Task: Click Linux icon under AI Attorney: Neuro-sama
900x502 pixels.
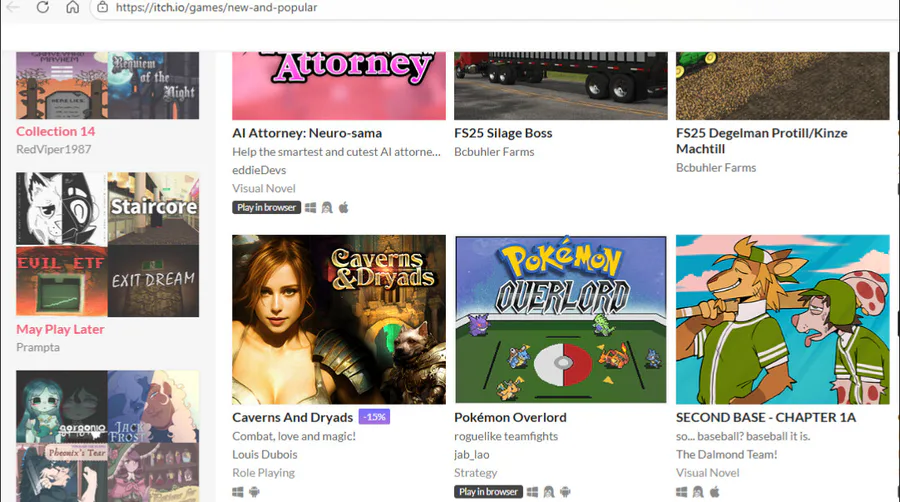Action: [x=327, y=208]
